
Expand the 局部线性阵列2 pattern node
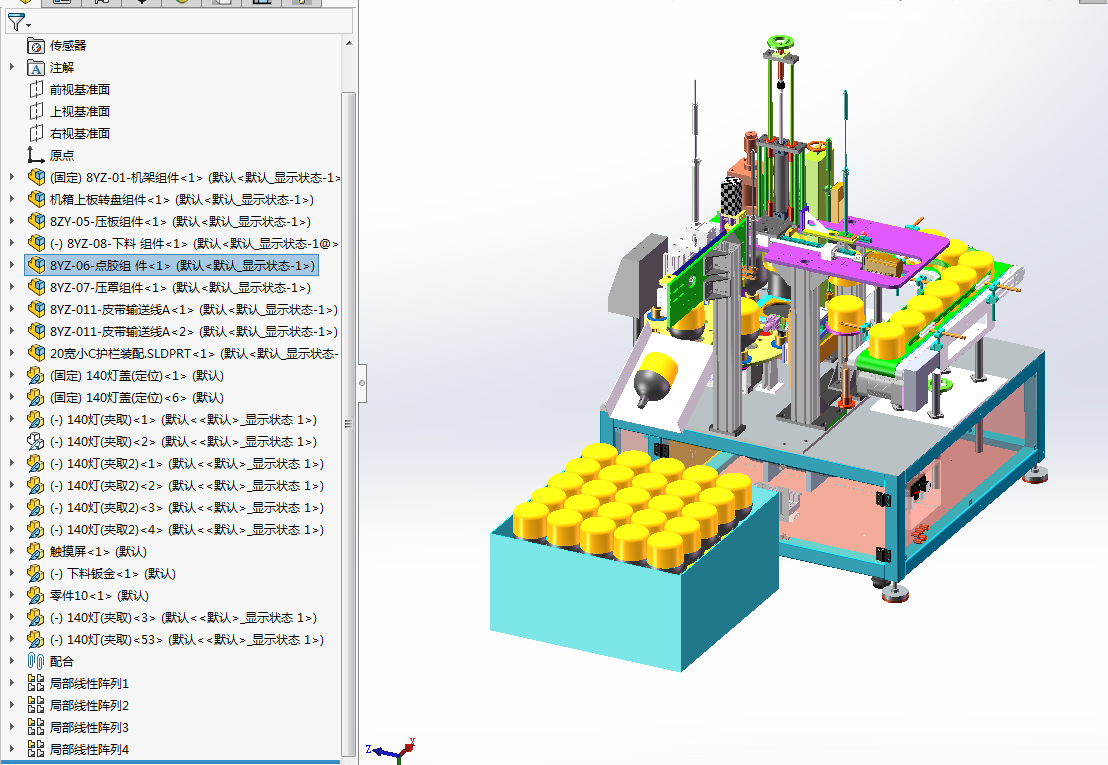point(12,705)
